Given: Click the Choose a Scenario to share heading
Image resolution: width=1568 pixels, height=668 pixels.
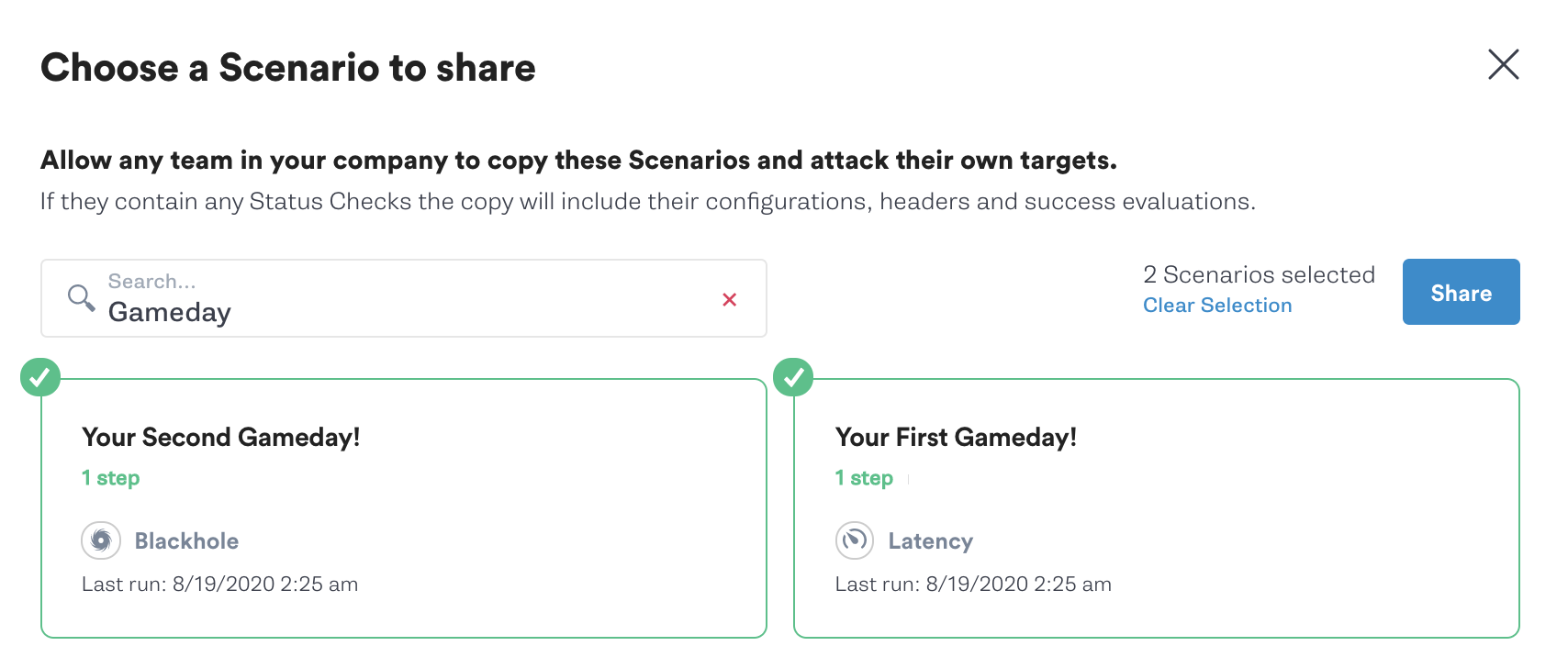Looking at the screenshot, I should (x=287, y=67).
